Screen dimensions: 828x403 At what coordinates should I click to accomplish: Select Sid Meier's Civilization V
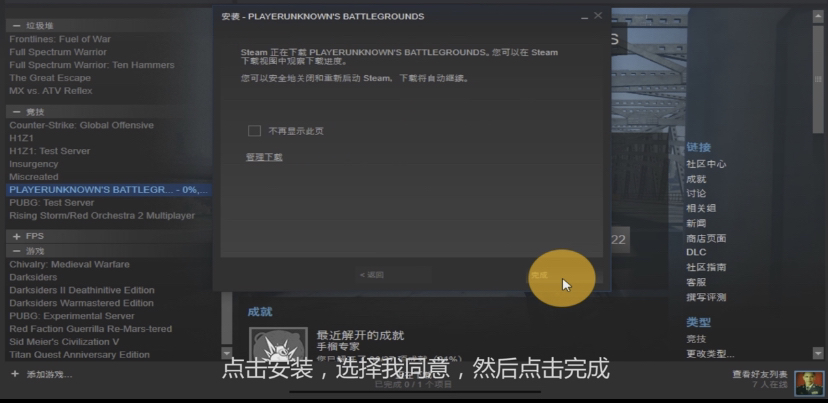click(x=64, y=342)
